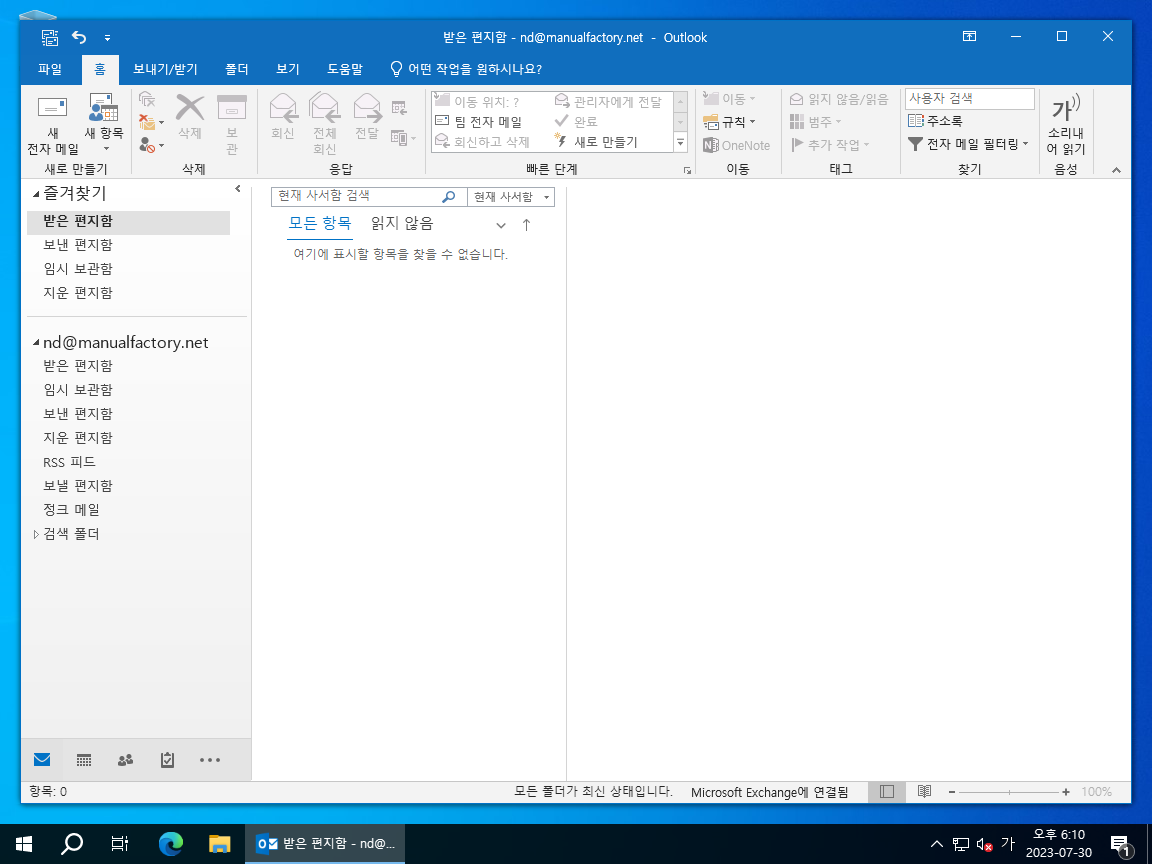The width and height of the screenshot is (1152, 864).
Task: Open sort-by dropdown chevron in message list
Action: [500, 225]
